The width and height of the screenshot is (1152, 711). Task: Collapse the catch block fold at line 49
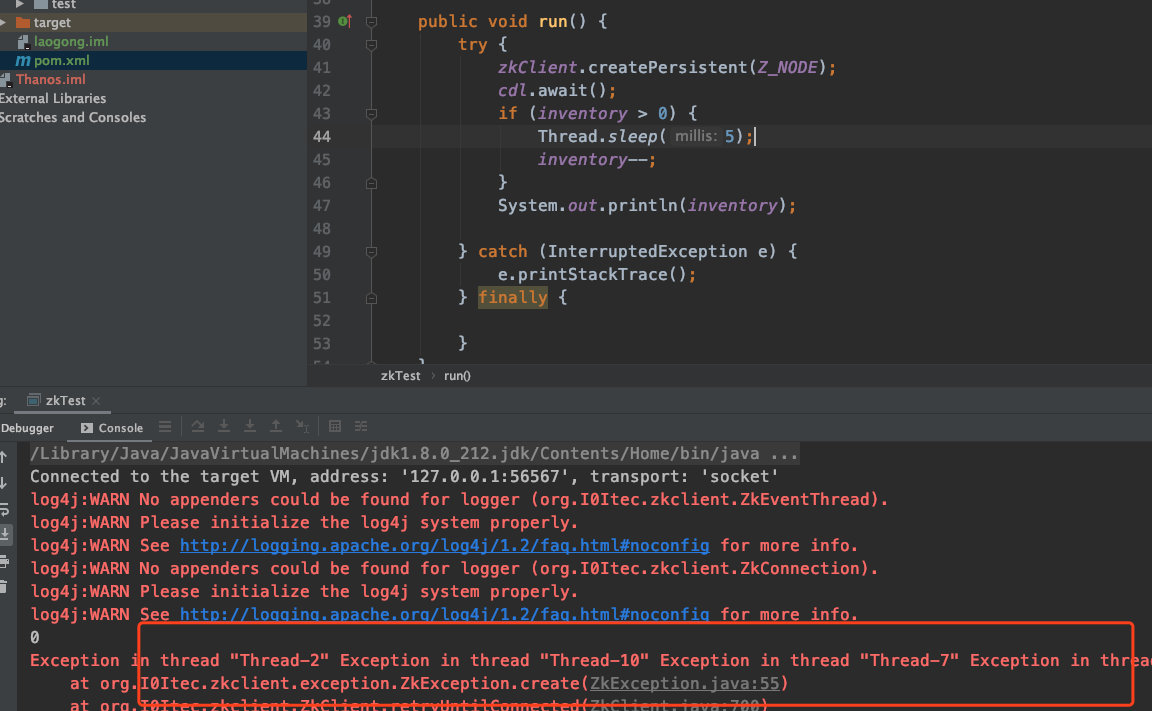pyautogui.click(x=372, y=252)
